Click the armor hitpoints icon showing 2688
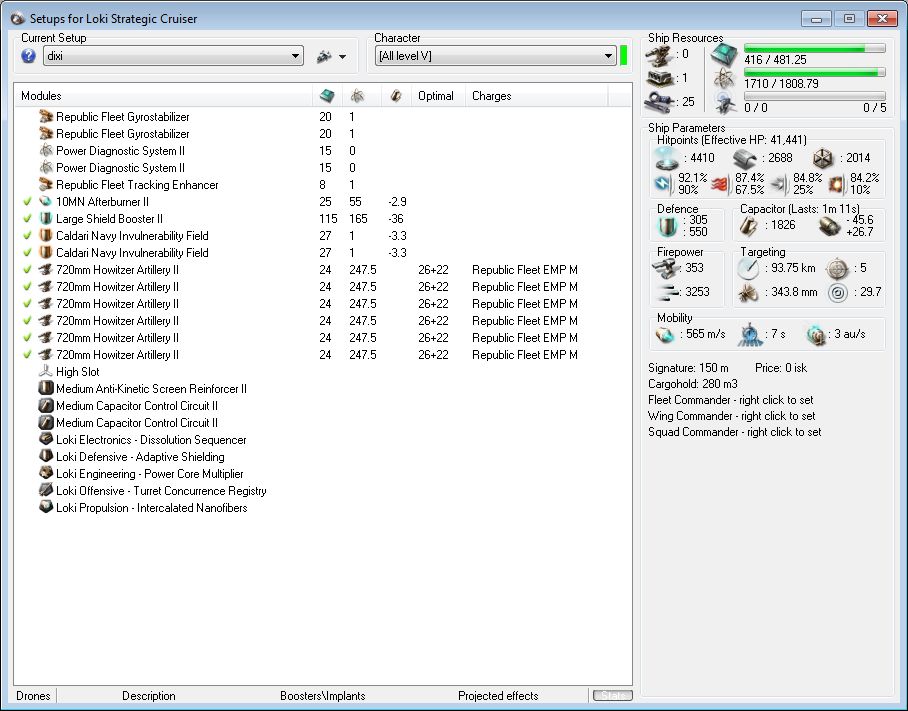This screenshot has width=908, height=711. (x=745, y=157)
